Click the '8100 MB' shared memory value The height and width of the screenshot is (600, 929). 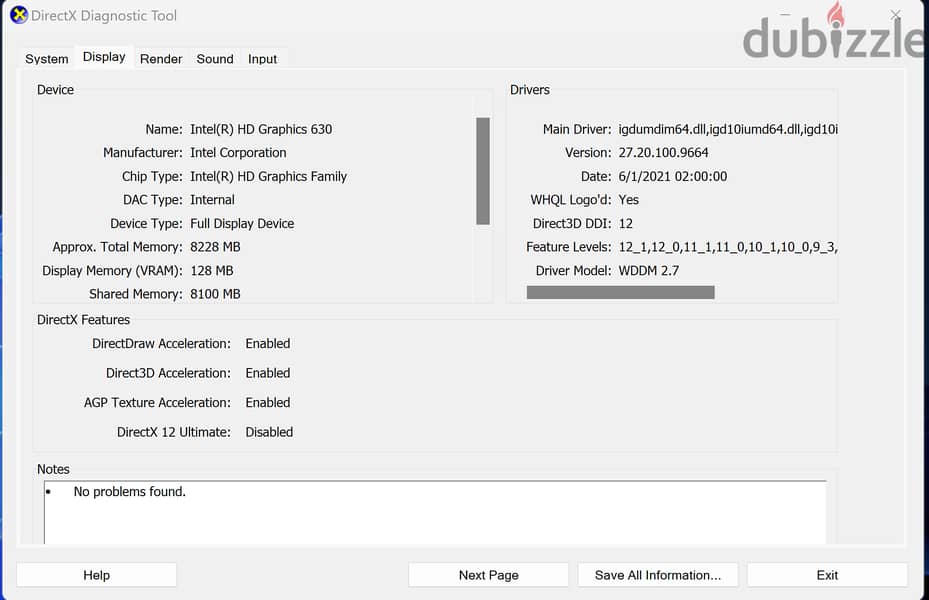tap(215, 294)
